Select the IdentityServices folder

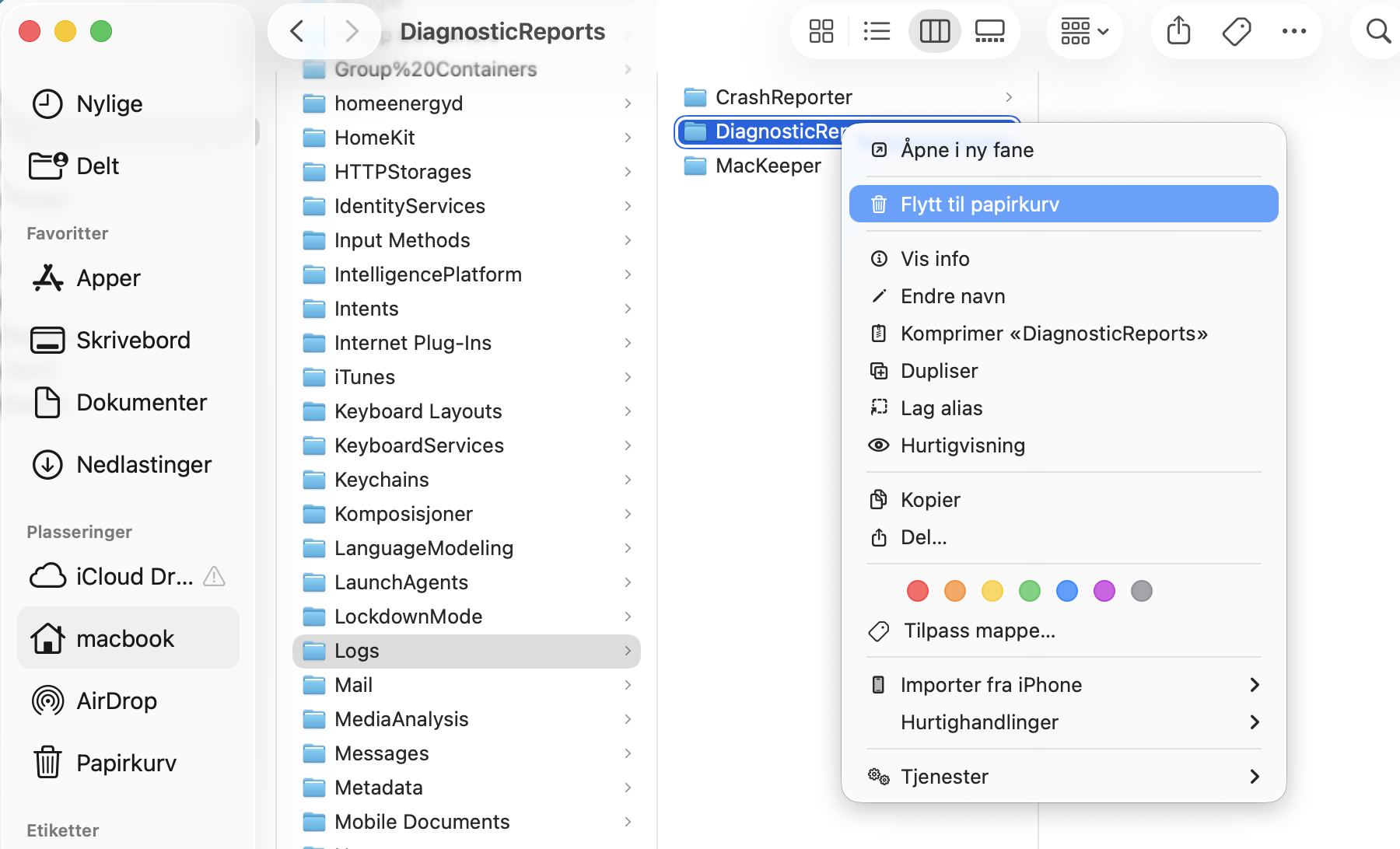click(467, 206)
